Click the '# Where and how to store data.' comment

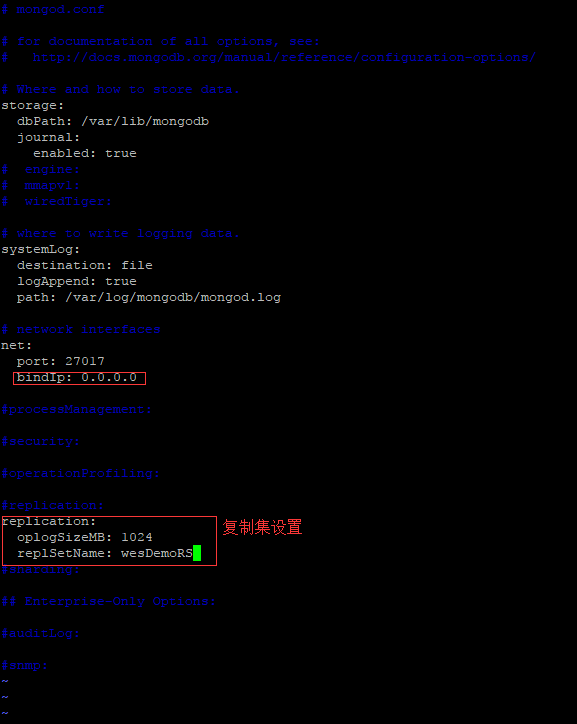[x=120, y=89]
